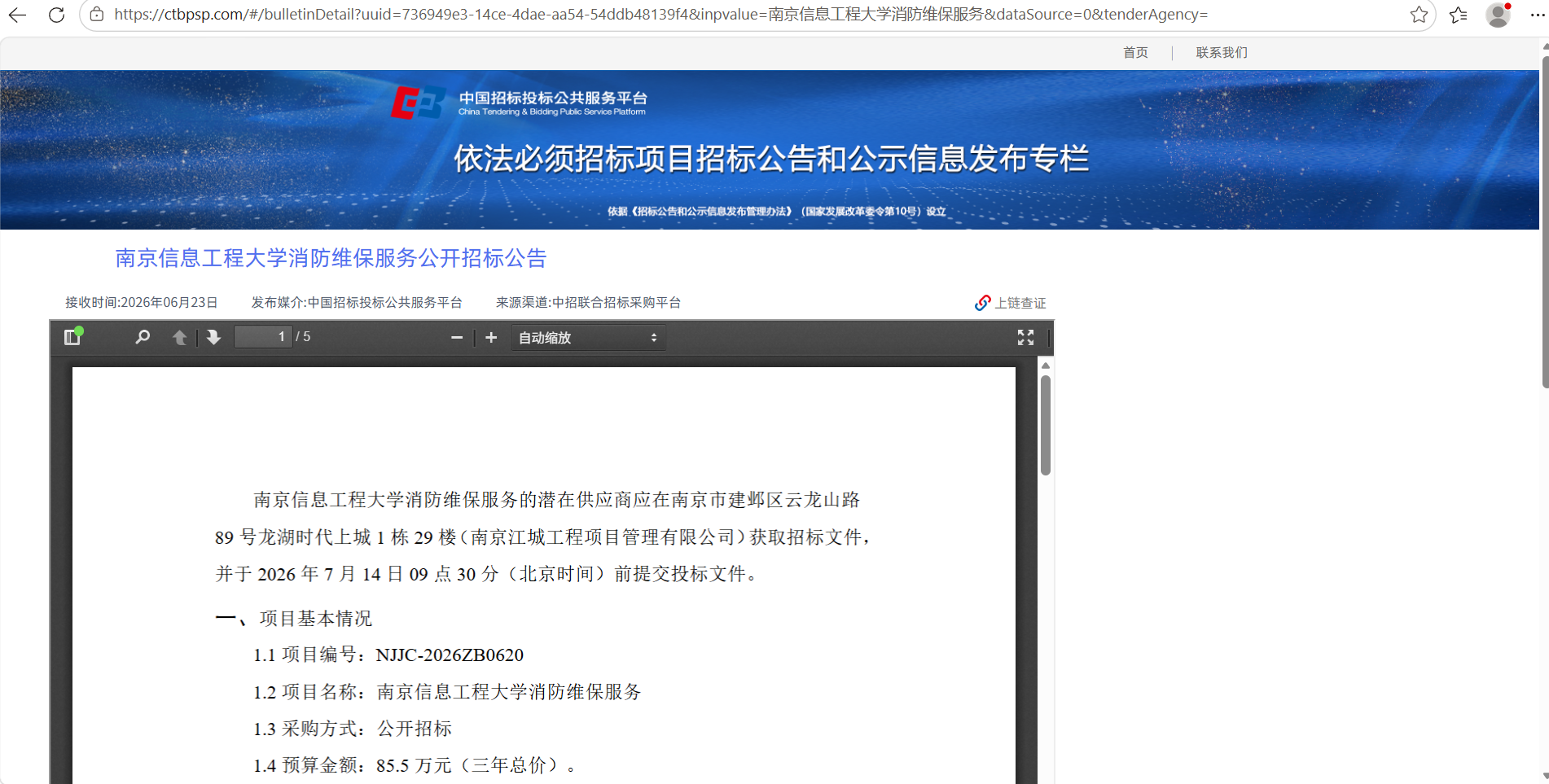Click the 一、项目基本情况 heading
1549x784 pixels.
(293, 619)
